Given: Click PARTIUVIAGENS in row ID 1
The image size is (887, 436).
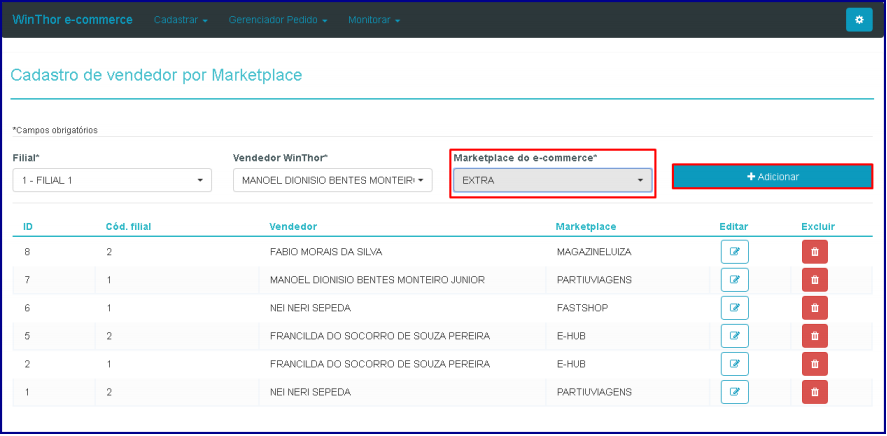Looking at the screenshot, I should coord(594,392).
